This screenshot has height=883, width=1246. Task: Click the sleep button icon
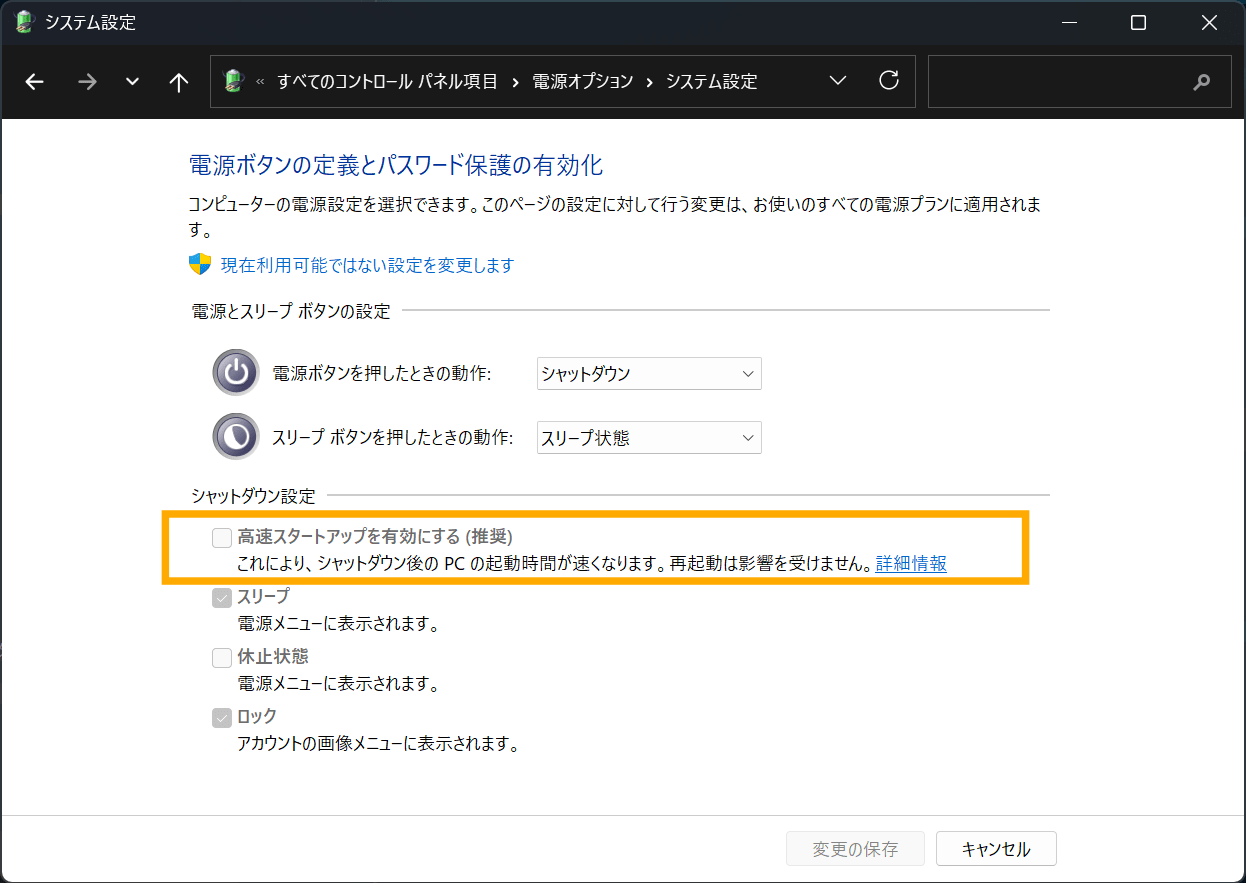coord(235,437)
